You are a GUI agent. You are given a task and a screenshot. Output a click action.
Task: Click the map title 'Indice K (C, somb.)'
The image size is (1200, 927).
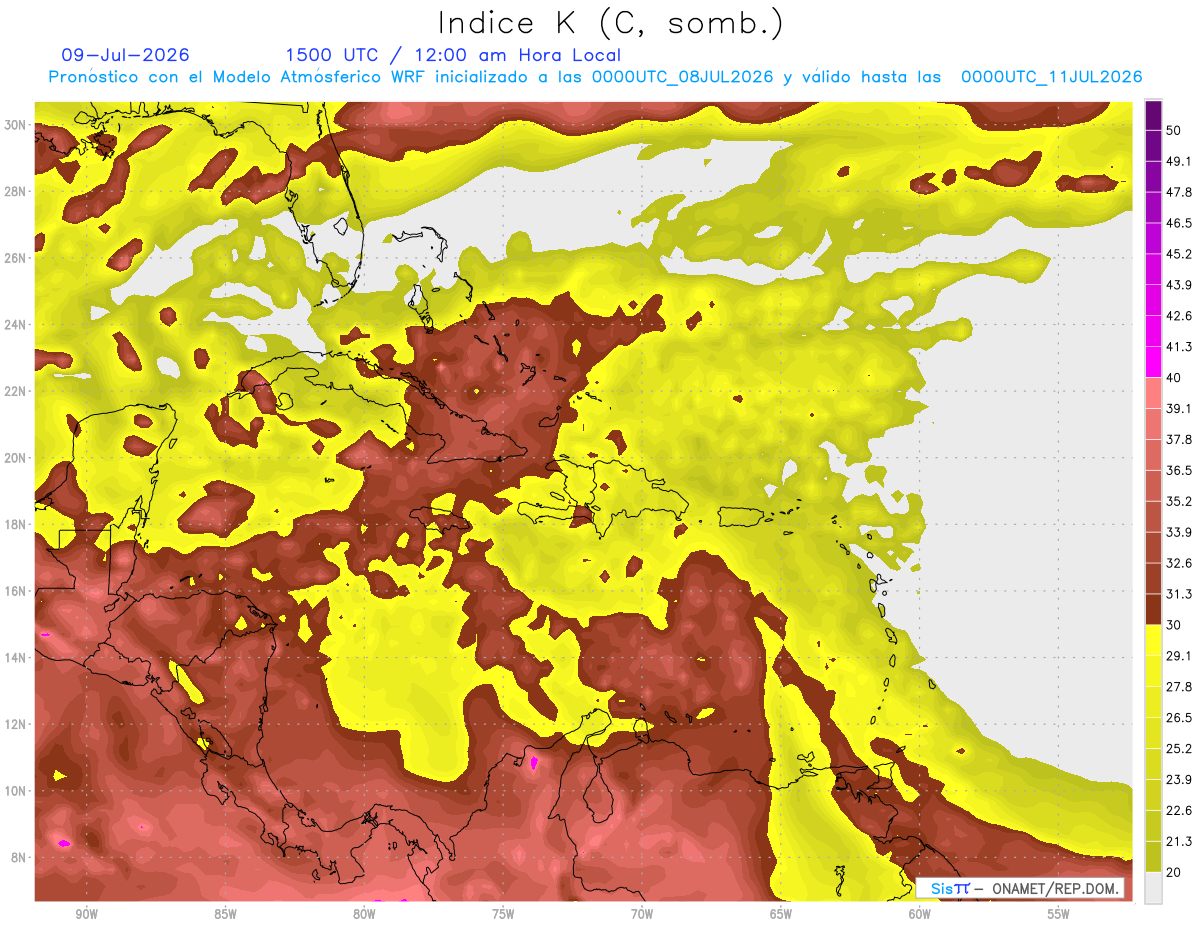point(611,24)
